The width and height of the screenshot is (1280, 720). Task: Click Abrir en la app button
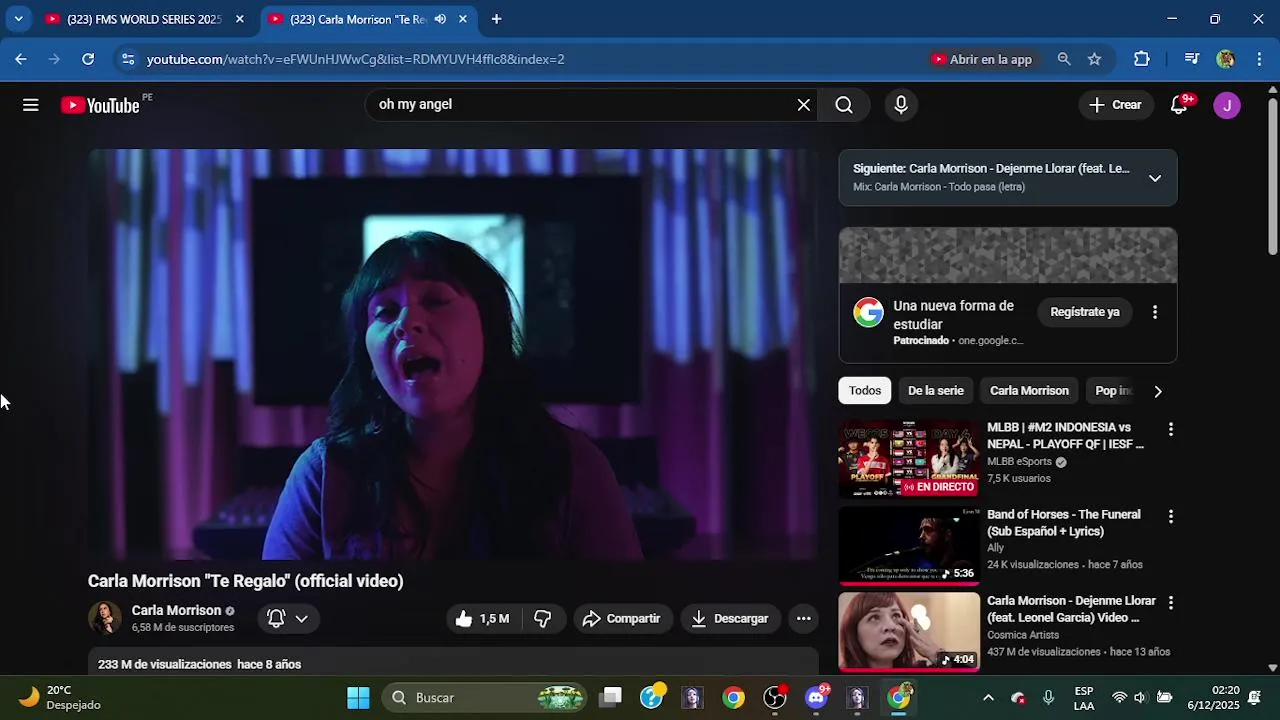point(982,59)
